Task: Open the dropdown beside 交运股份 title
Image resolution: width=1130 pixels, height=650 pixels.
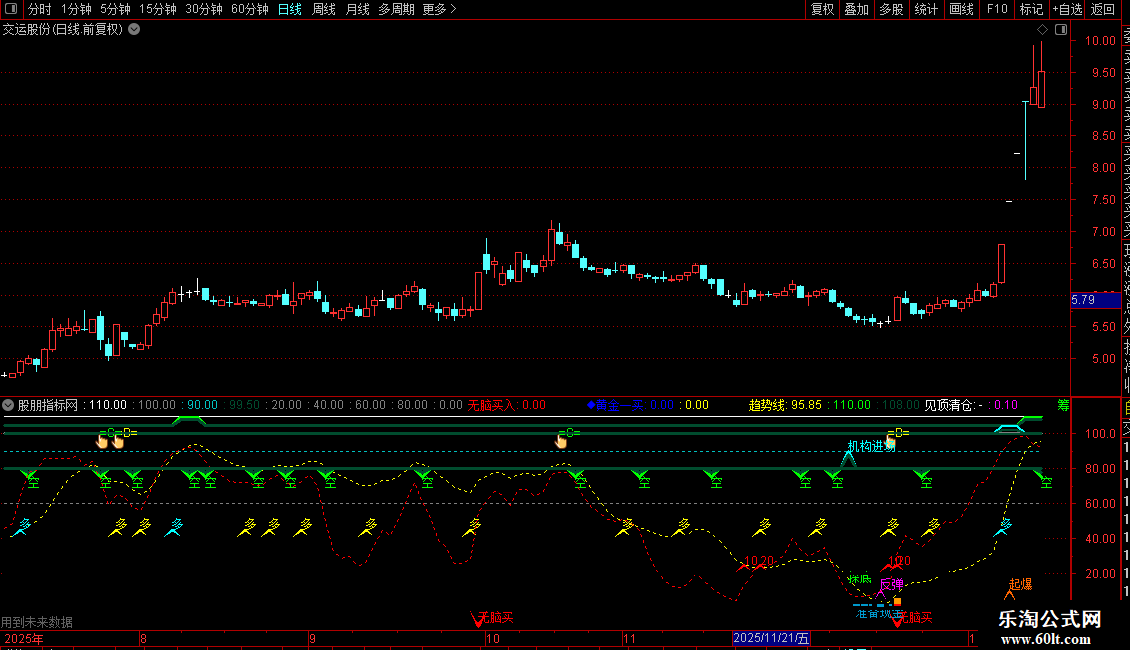Action: [x=134, y=30]
